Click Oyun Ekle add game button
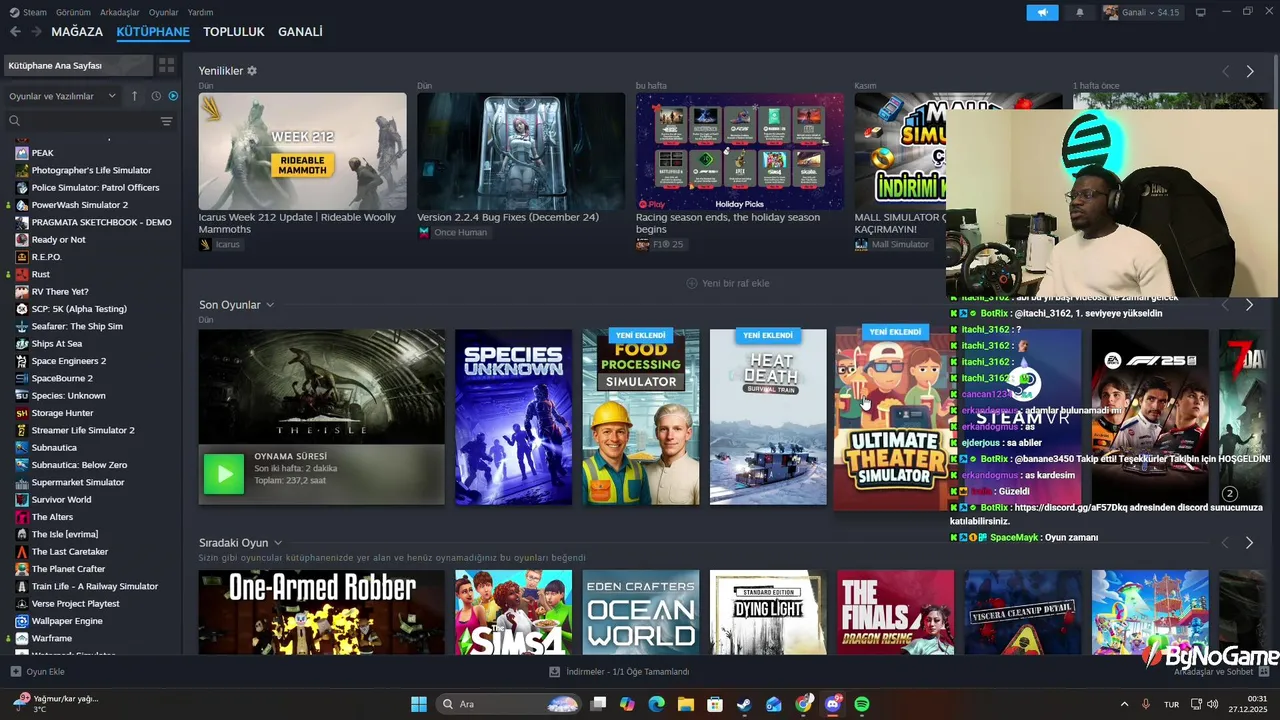 [38, 672]
